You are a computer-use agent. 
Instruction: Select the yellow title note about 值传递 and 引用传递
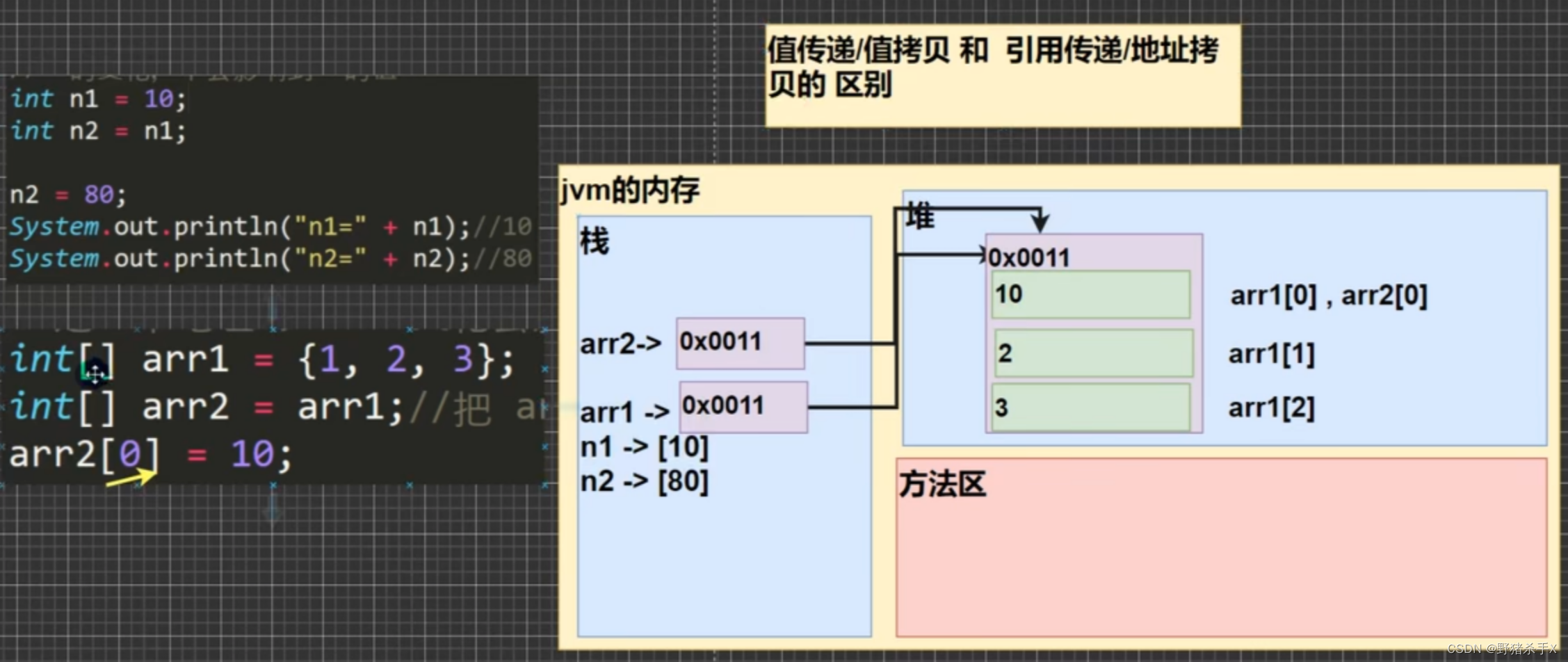(x=1003, y=76)
